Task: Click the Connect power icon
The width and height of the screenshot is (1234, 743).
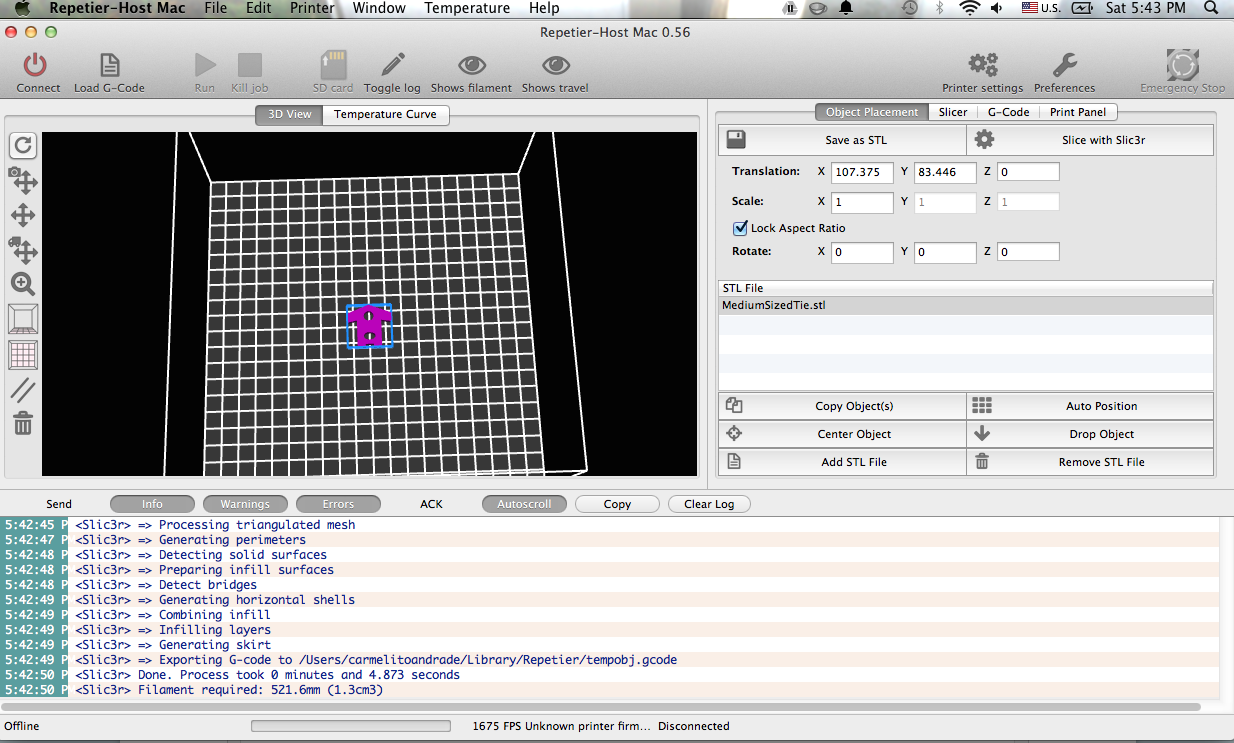Action: (x=35, y=66)
